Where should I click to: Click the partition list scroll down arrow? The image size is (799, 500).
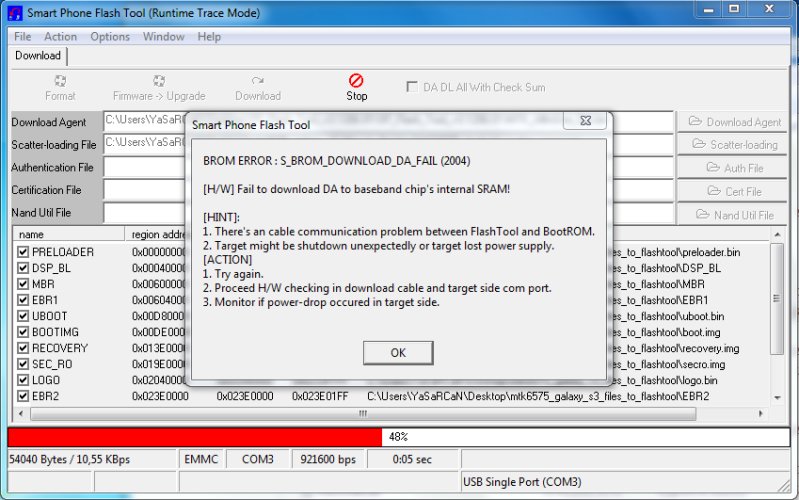coord(777,398)
